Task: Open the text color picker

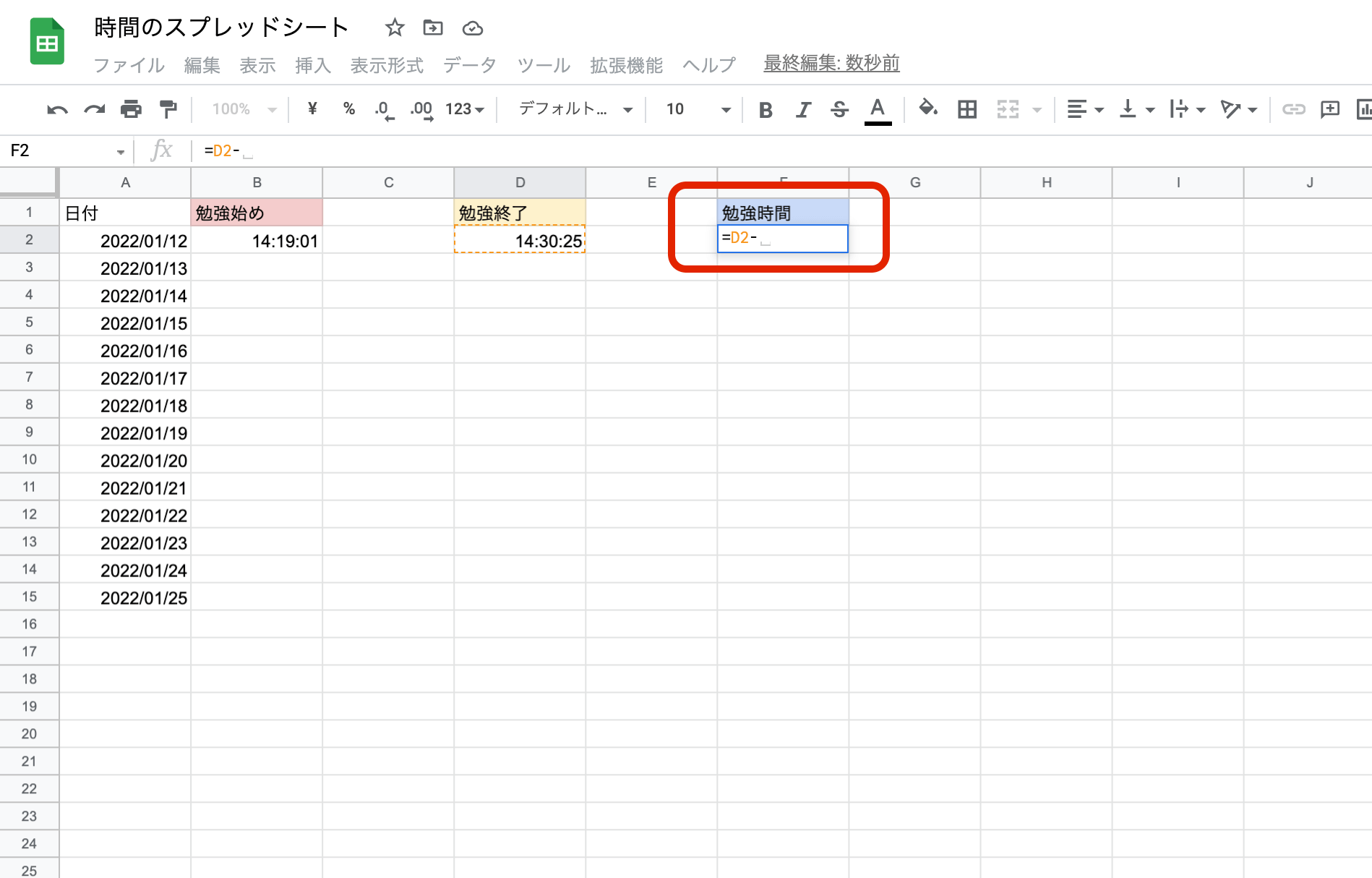Action: (x=878, y=111)
